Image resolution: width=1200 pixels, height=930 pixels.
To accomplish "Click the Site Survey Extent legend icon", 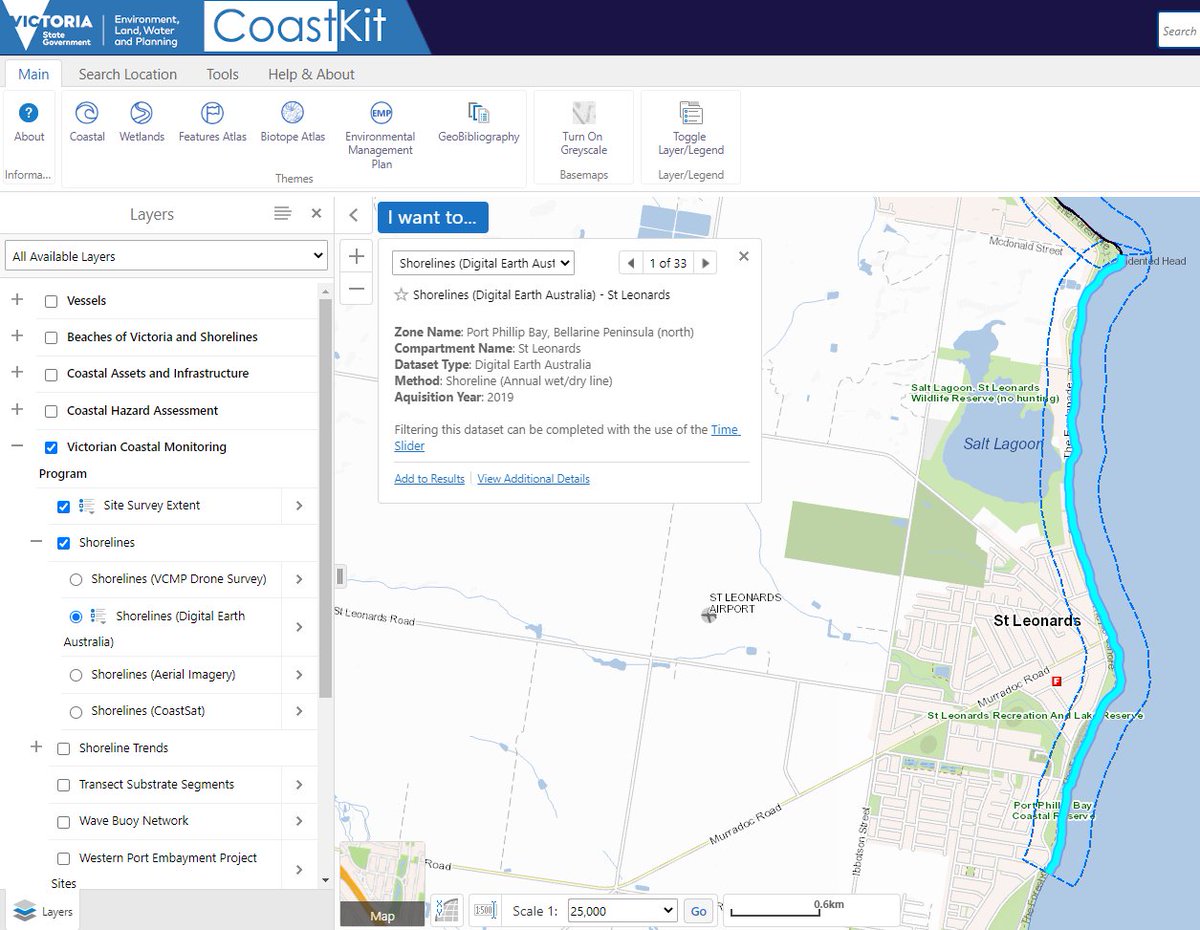I will pyautogui.click(x=87, y=506).
